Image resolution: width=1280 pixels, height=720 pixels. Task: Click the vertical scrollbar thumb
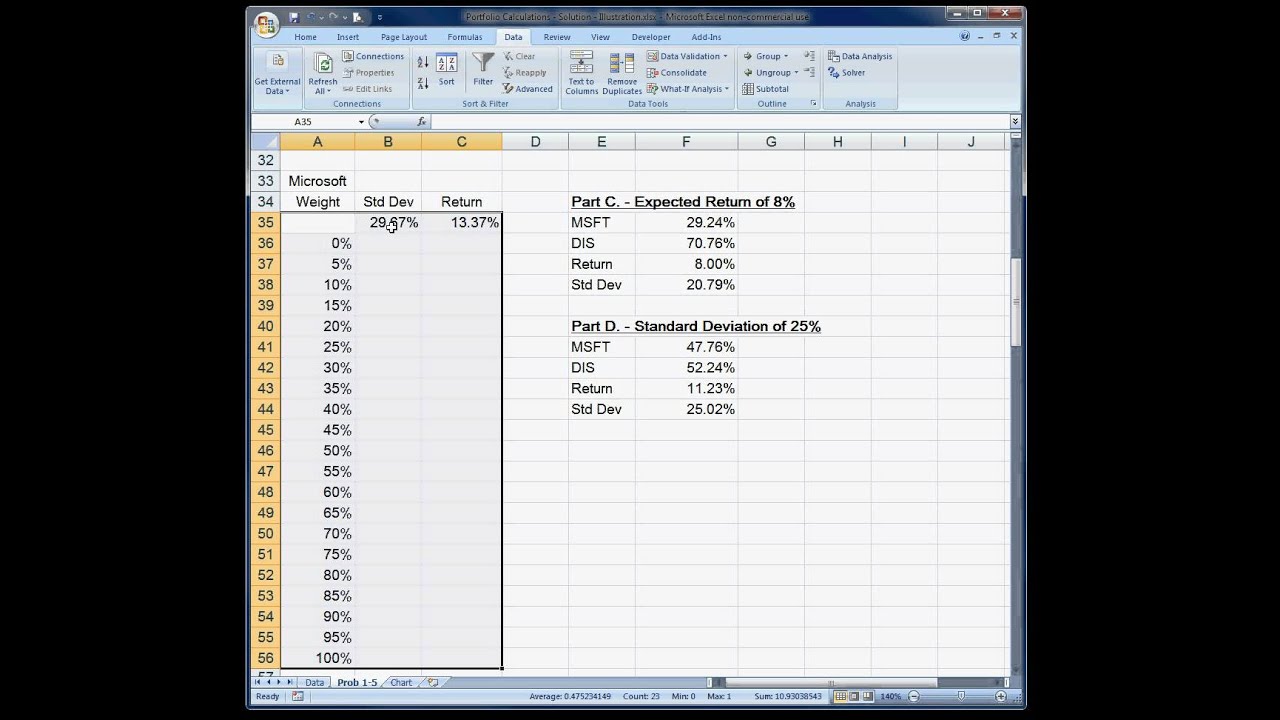pyautogui.click(x=1015, y=302)
